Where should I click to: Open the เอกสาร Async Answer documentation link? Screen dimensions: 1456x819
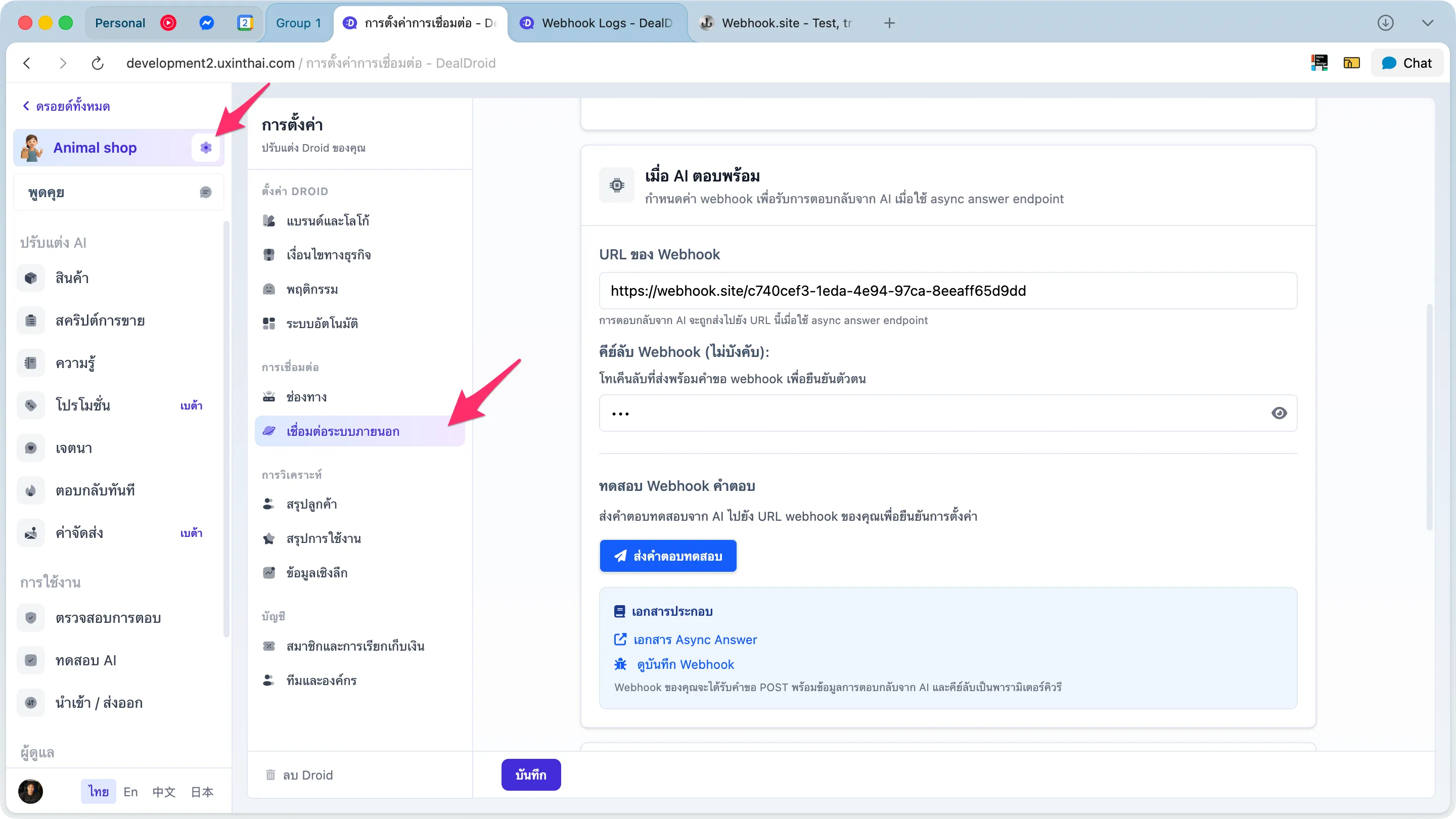click(695, 639)
